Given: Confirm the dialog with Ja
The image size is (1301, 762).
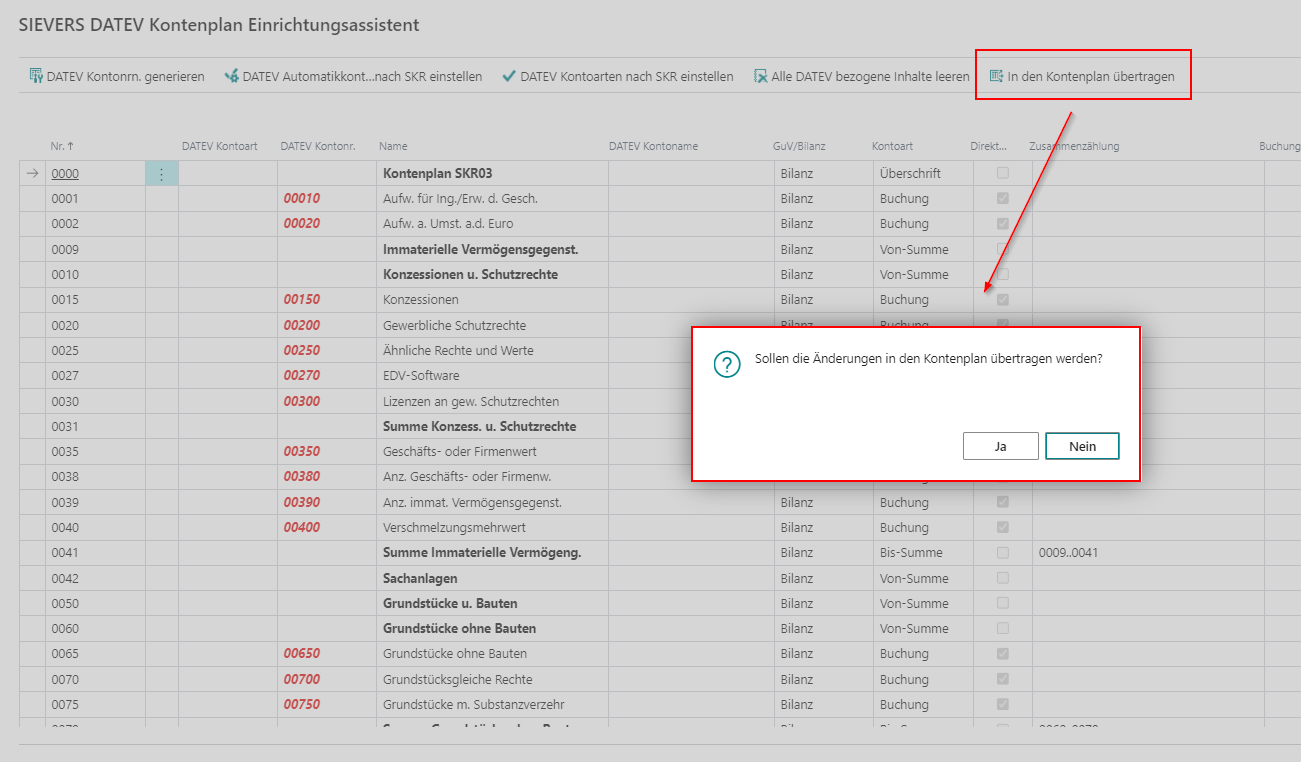Looking at the screenshot, I should [x=1000, y=446].
